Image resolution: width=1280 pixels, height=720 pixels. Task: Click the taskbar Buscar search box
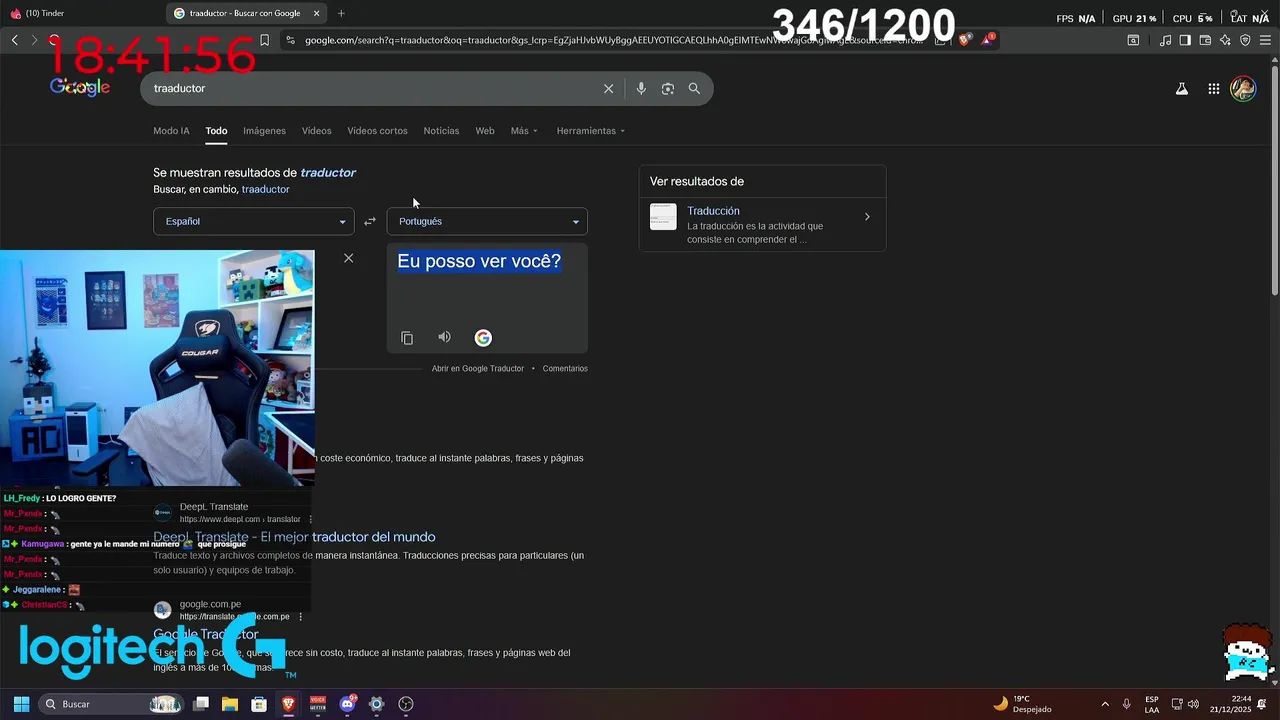[111, 704]
